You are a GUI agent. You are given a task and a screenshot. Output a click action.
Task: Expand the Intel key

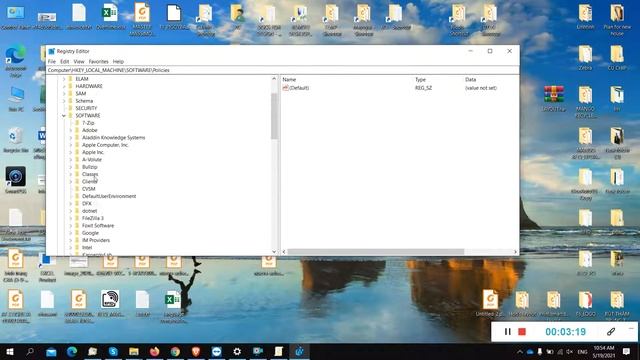coord(71,248)
